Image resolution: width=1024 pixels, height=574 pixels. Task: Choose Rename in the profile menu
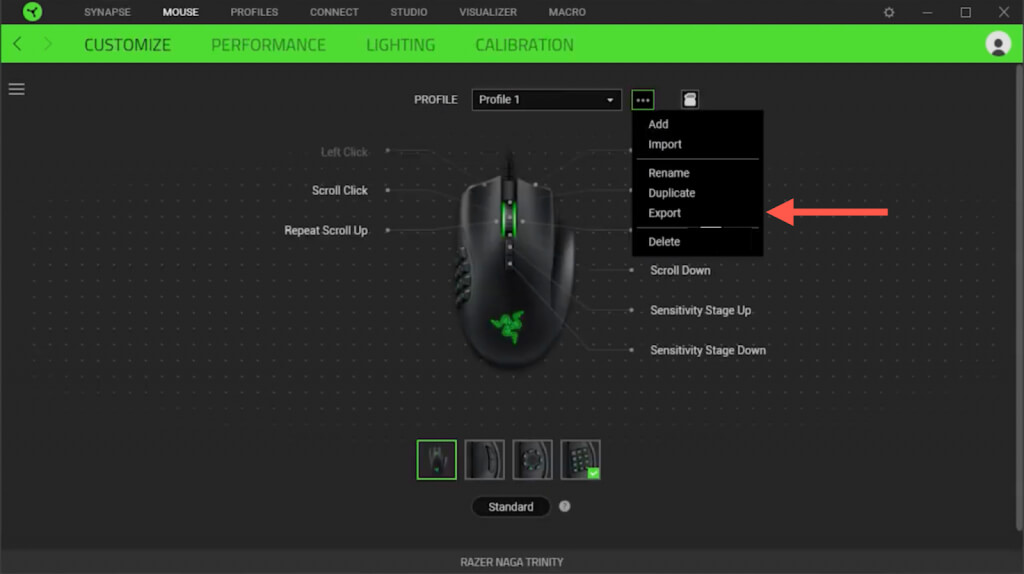(x=669, y=173)
